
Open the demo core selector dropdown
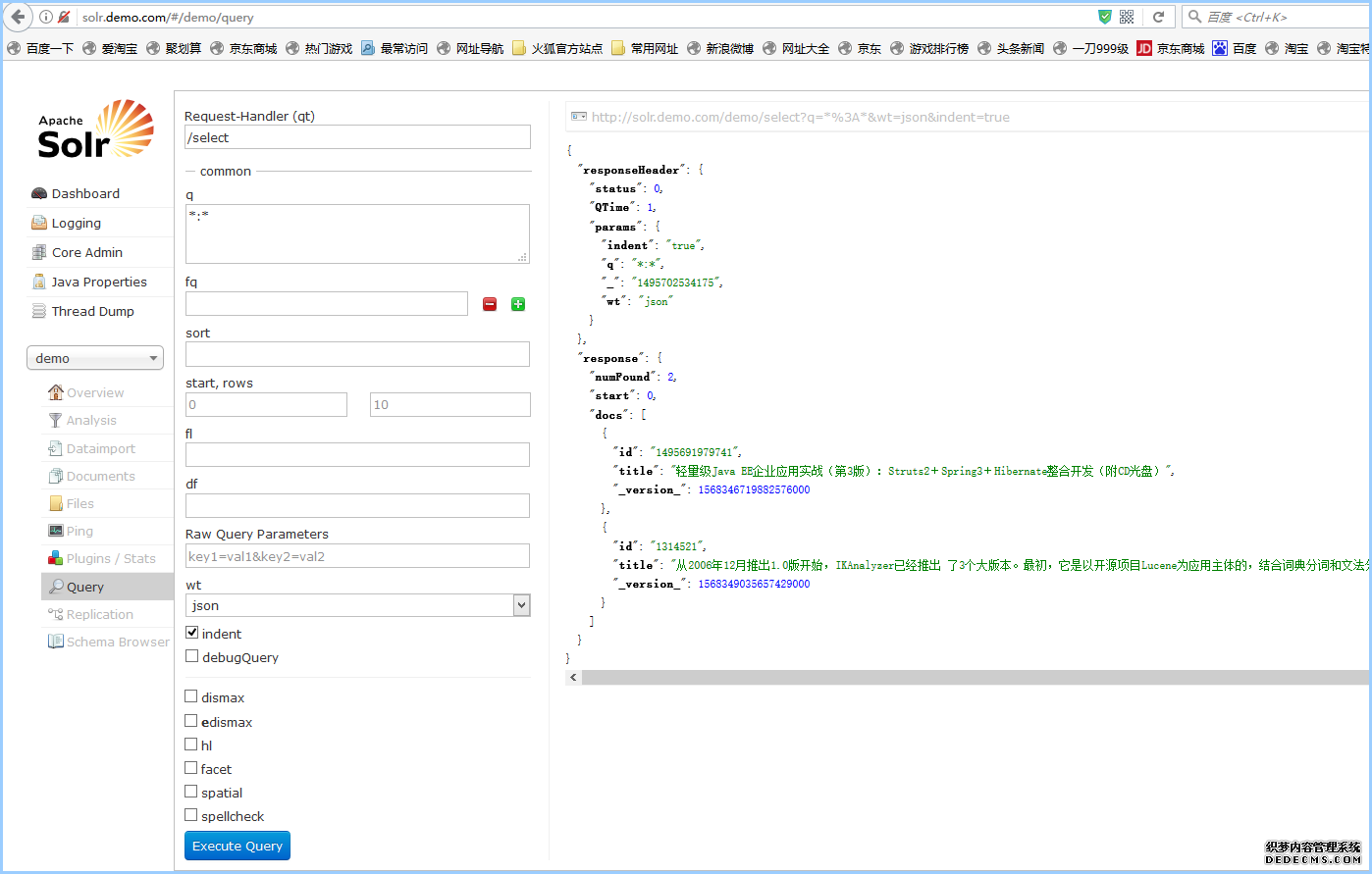click(95, 358)
